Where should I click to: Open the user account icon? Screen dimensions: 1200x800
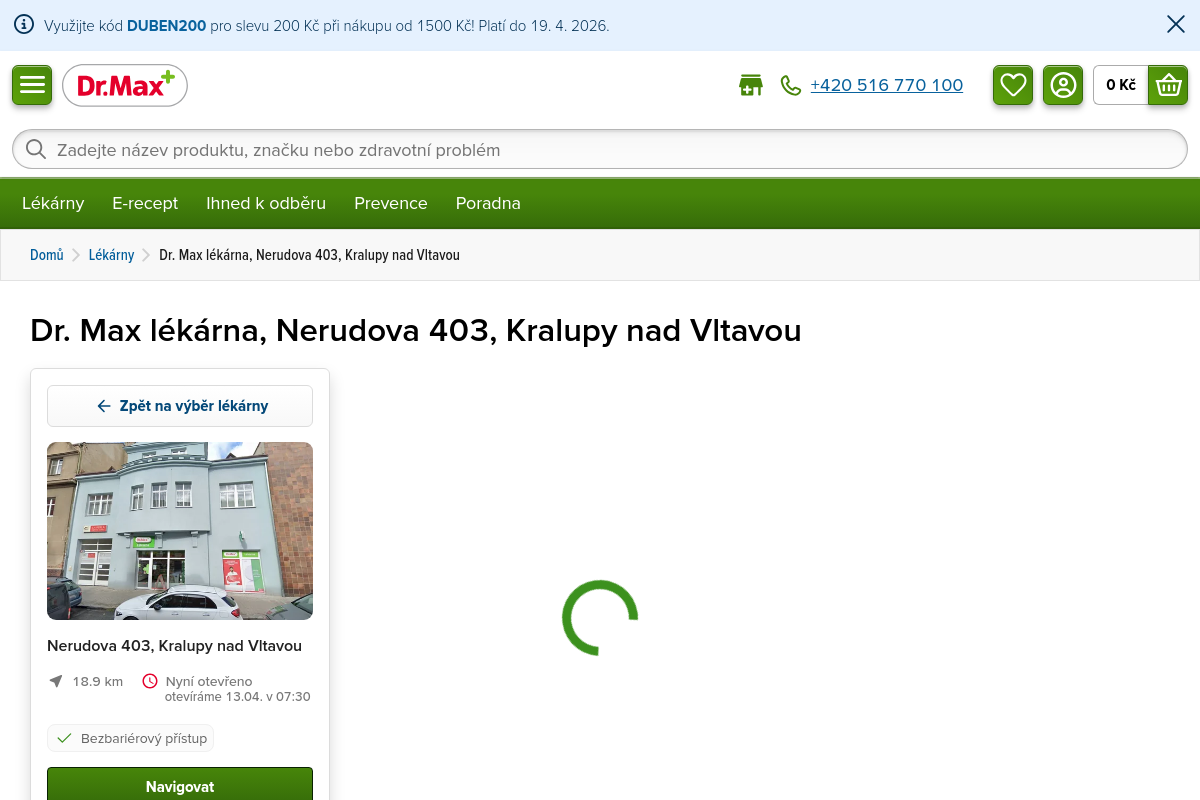click(1063, 85)
